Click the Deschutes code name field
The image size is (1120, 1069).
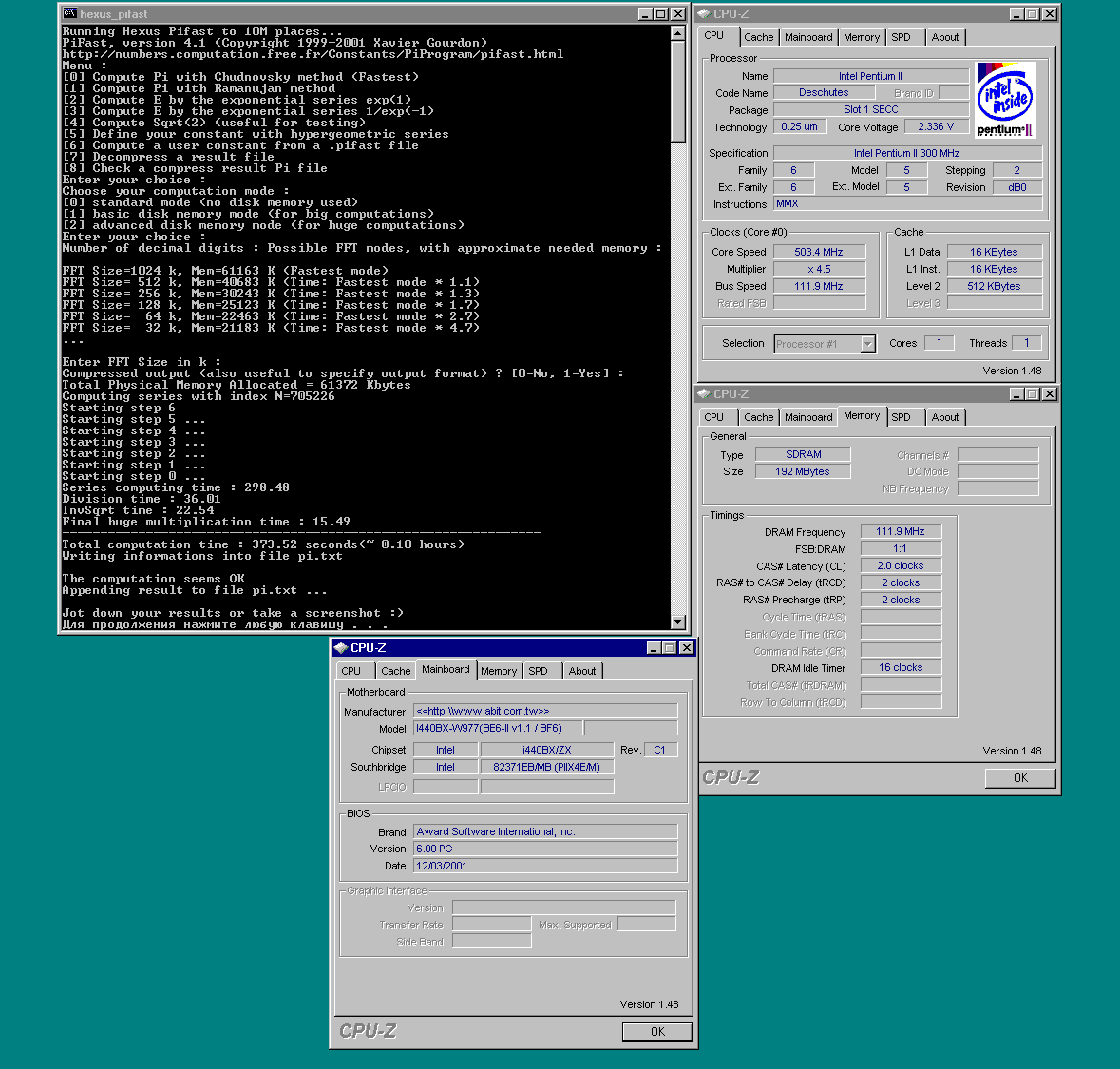824,93
